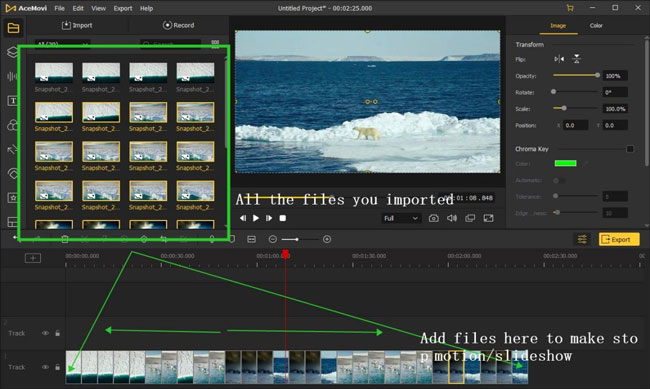The height and width of the screenshot is (389, 650).
Task: Adjust the Tolerance slider
Action: click(x=576, y=196)
